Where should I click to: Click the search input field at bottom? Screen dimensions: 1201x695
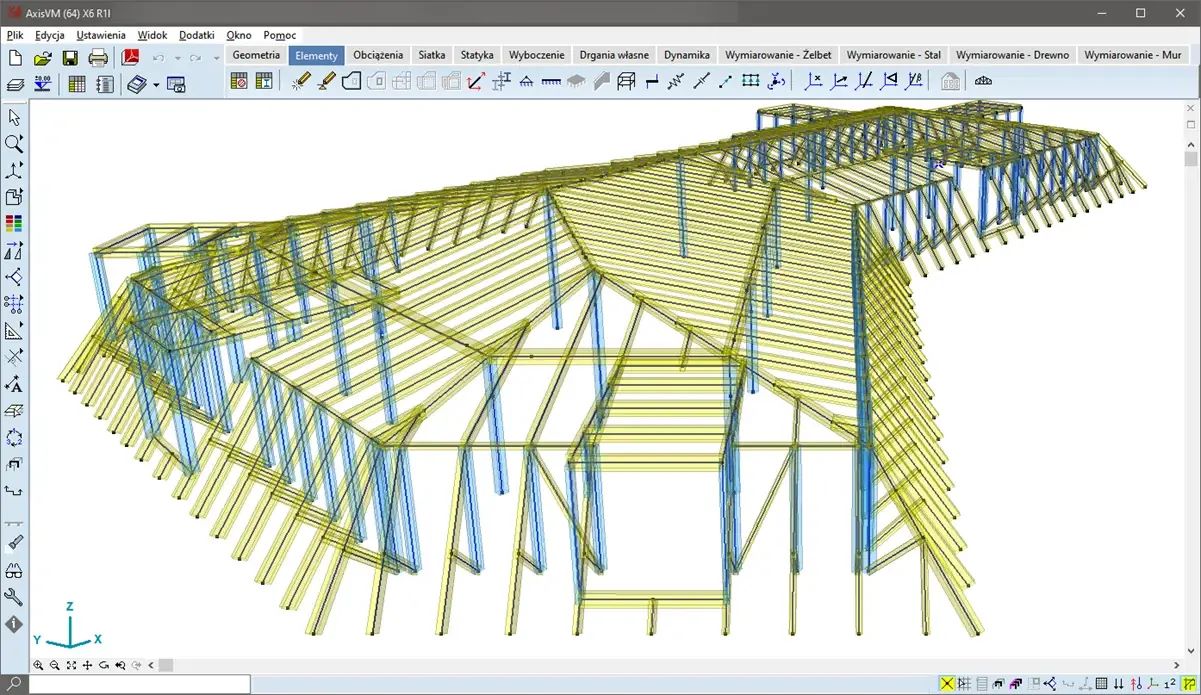coord(139,684)
